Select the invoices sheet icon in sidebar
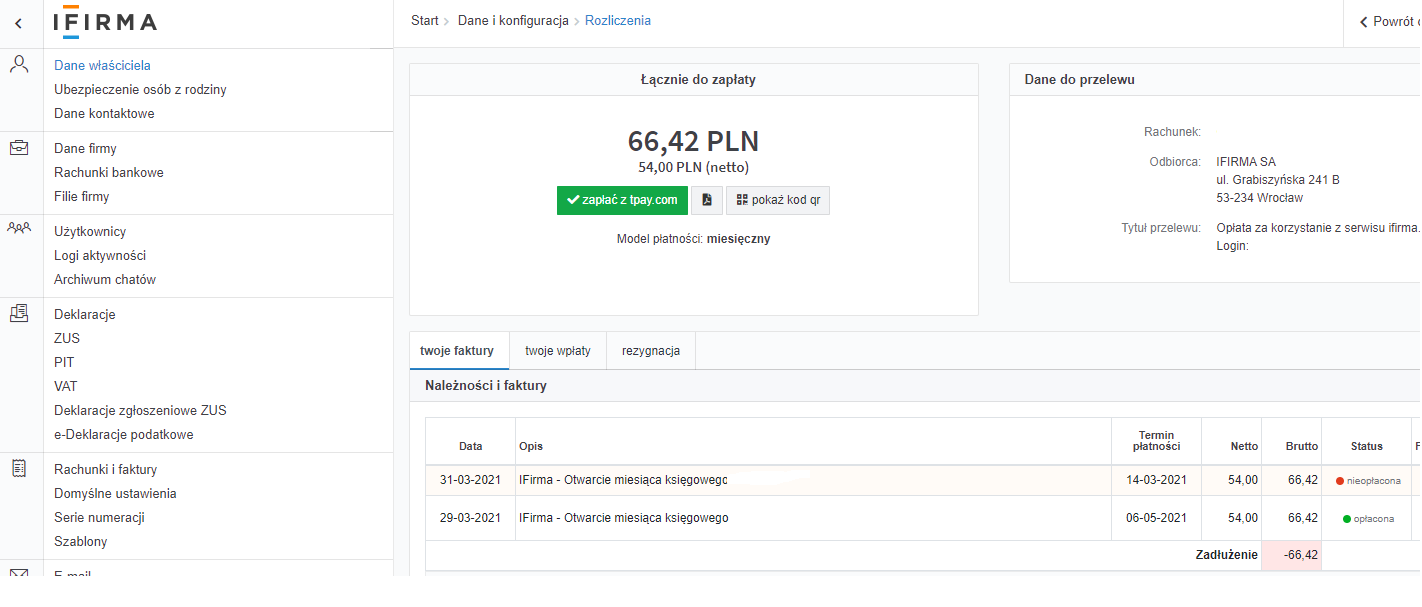This screenshot has width=1422, height=607. tap(19, 468)
